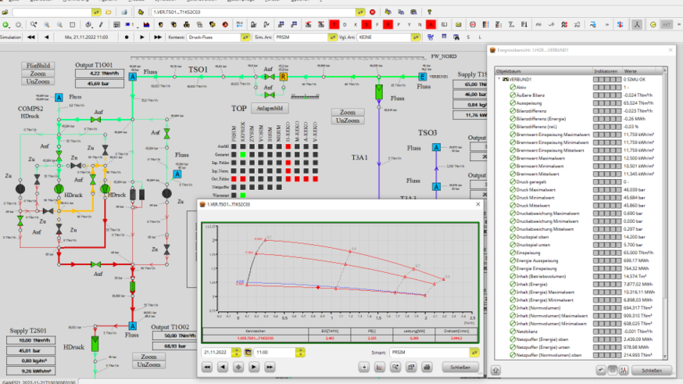Toggle the check icon beside Netzbilanz
Screen dimensions: 683x384
click(x=513, y=331)
